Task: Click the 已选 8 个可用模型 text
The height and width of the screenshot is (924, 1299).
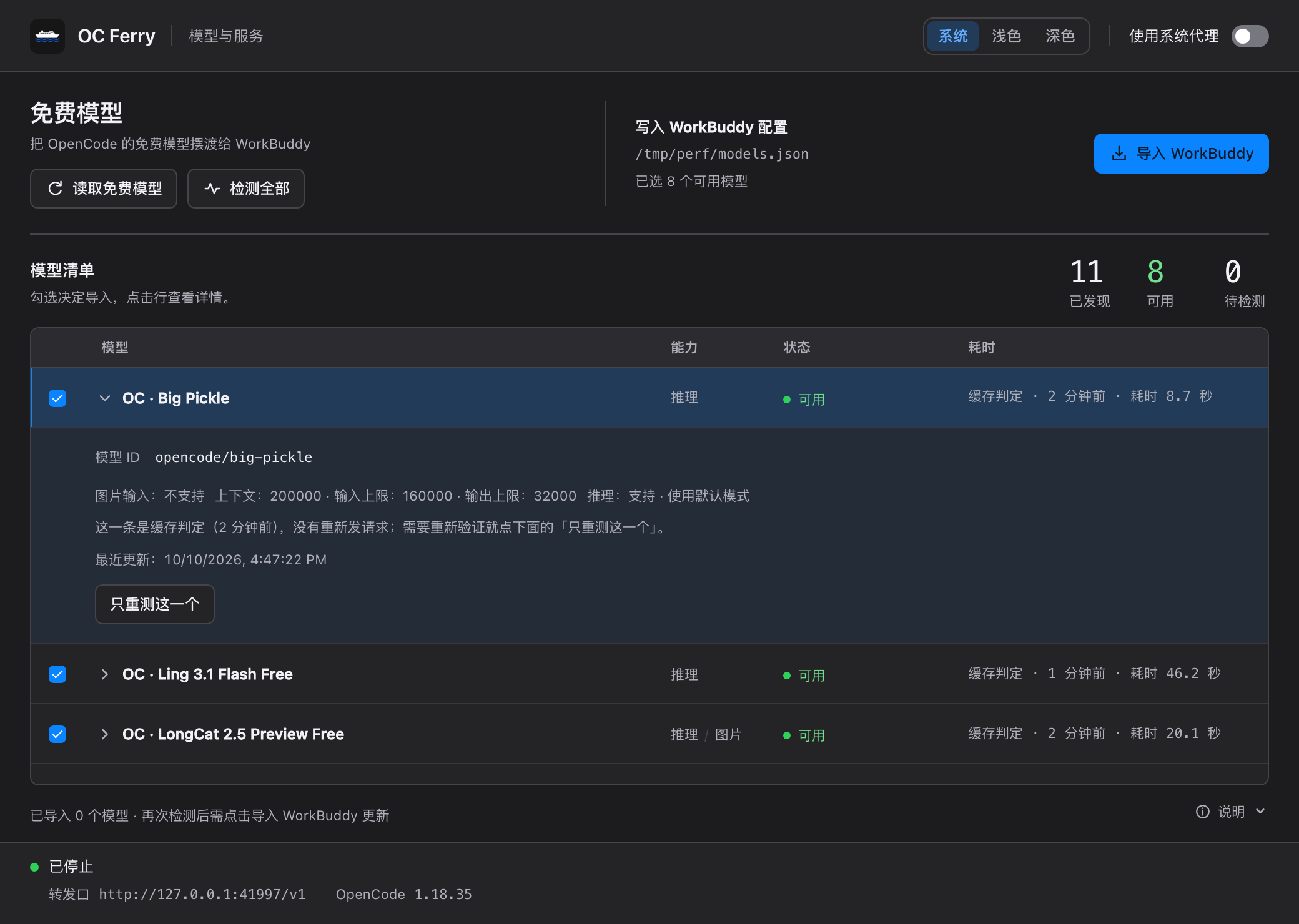Action: (x=691, y=182)
